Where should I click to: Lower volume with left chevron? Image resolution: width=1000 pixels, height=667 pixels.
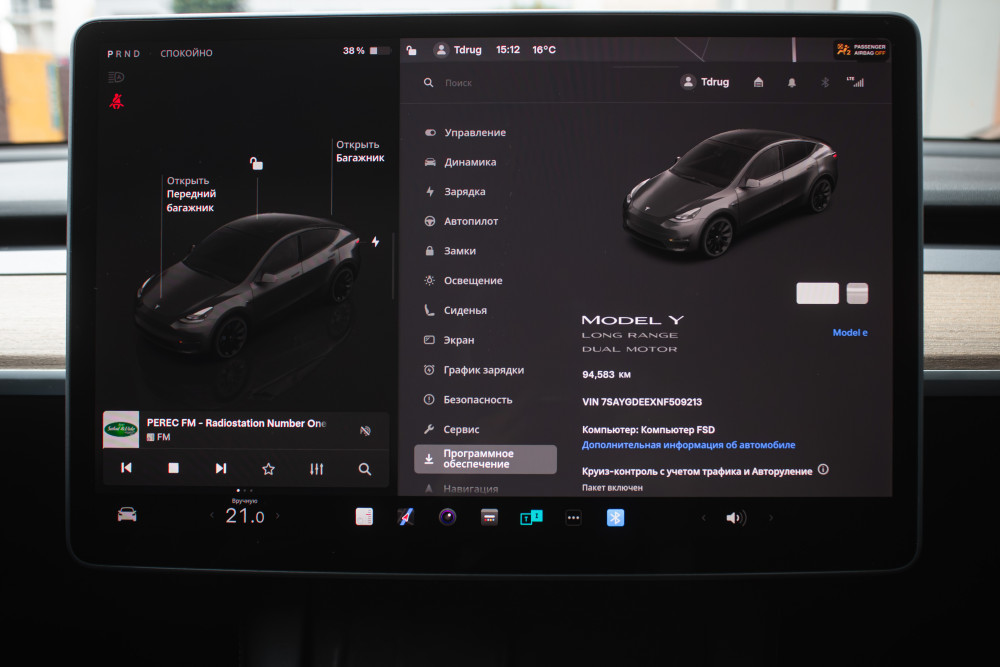(x=703, y=518)
